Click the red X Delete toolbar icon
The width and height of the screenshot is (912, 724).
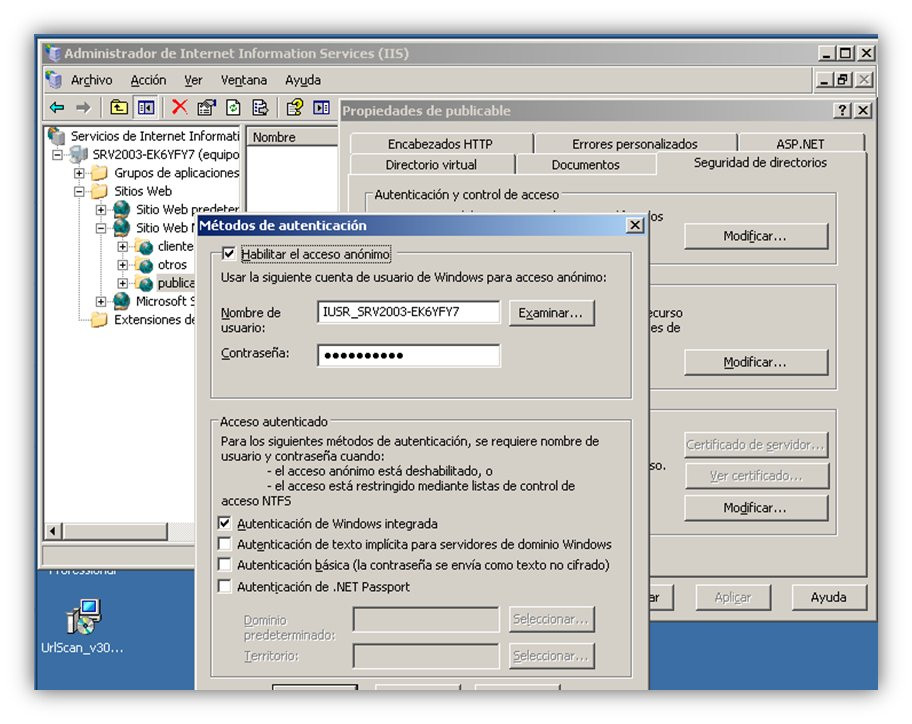179,107
